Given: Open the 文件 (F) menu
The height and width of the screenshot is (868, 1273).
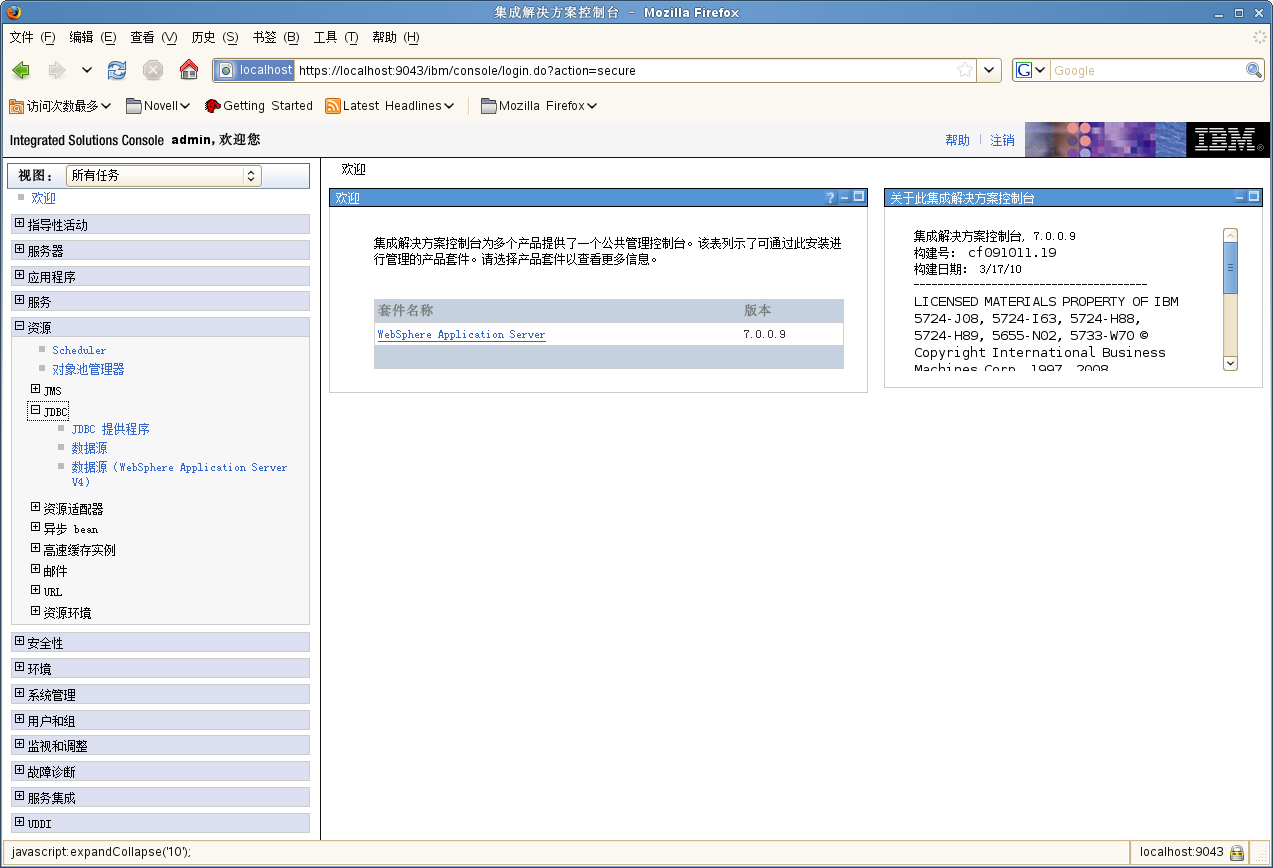Looking at the screenshot, I should click(32, 37).
